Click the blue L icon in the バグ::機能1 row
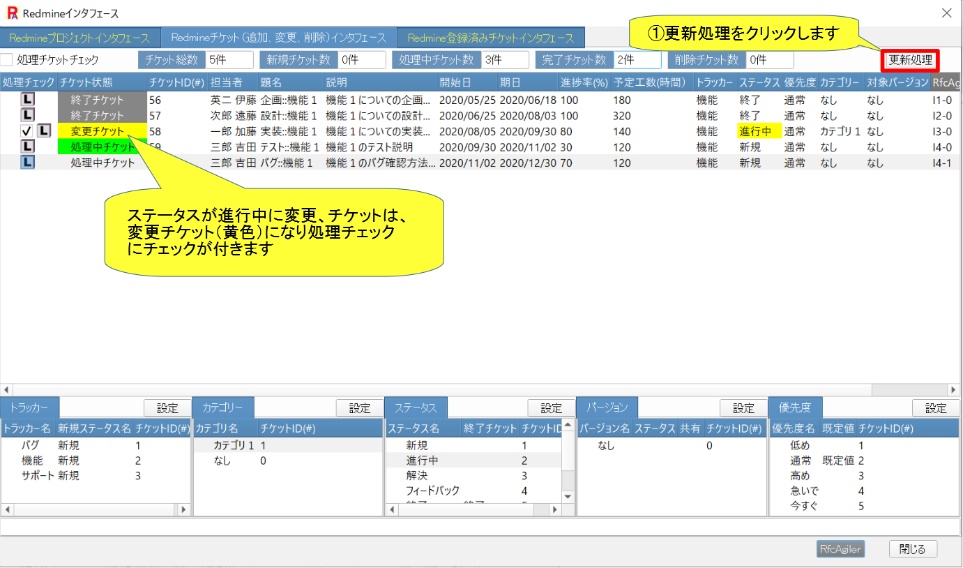 (x=28, y=162)
